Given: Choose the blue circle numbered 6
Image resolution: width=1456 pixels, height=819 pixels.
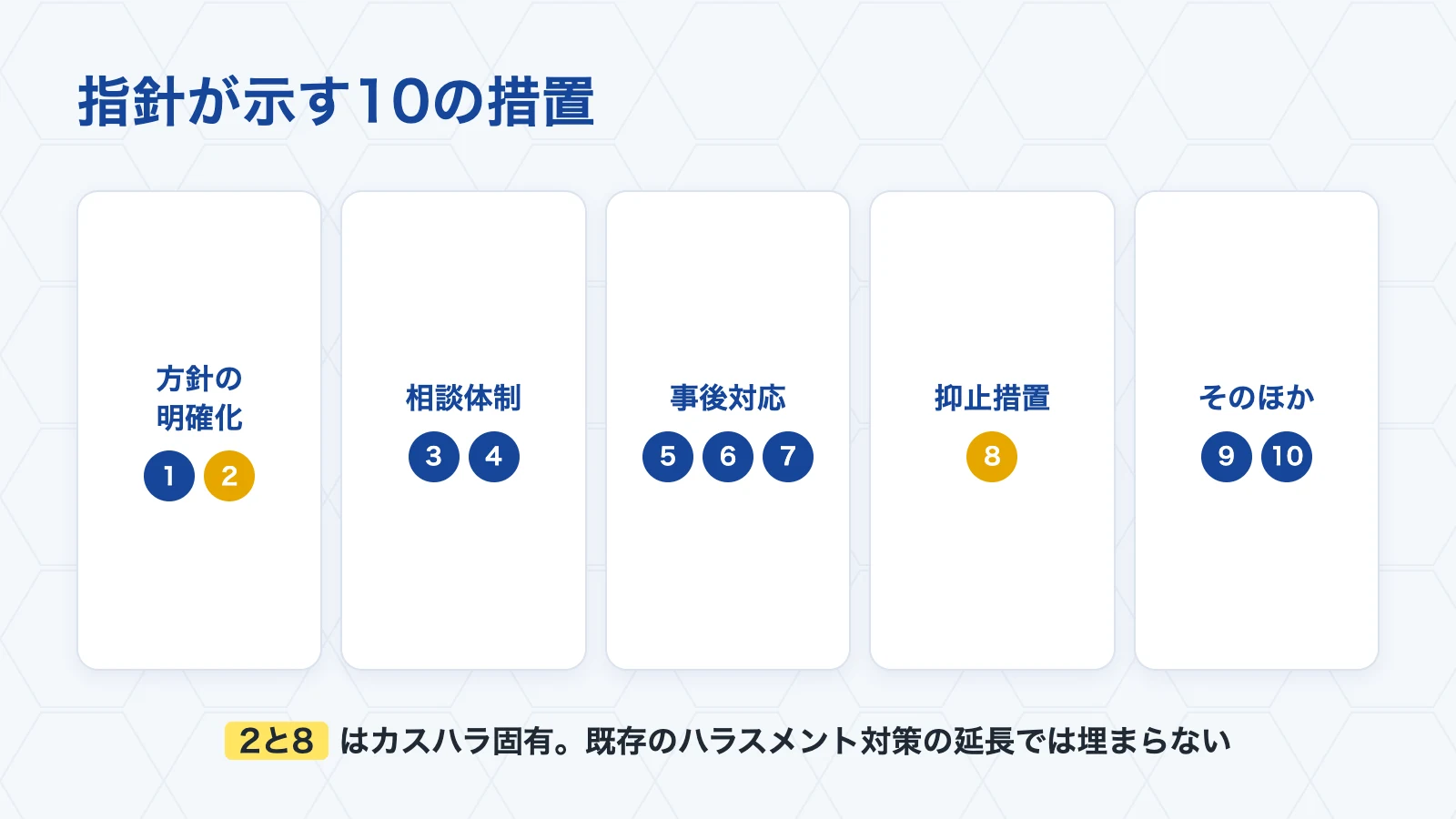Looking at the screenshot, I should pos(728,456).
